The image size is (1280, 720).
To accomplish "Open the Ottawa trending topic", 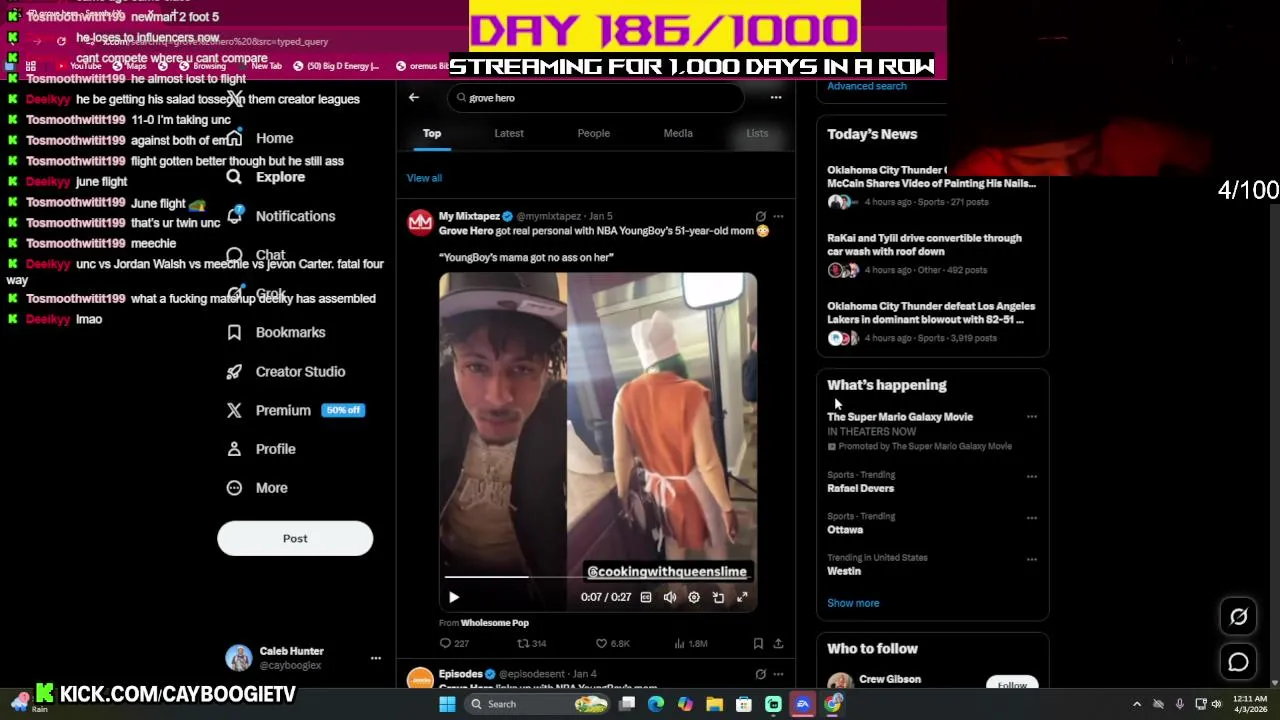I will [x=845, y=530].
